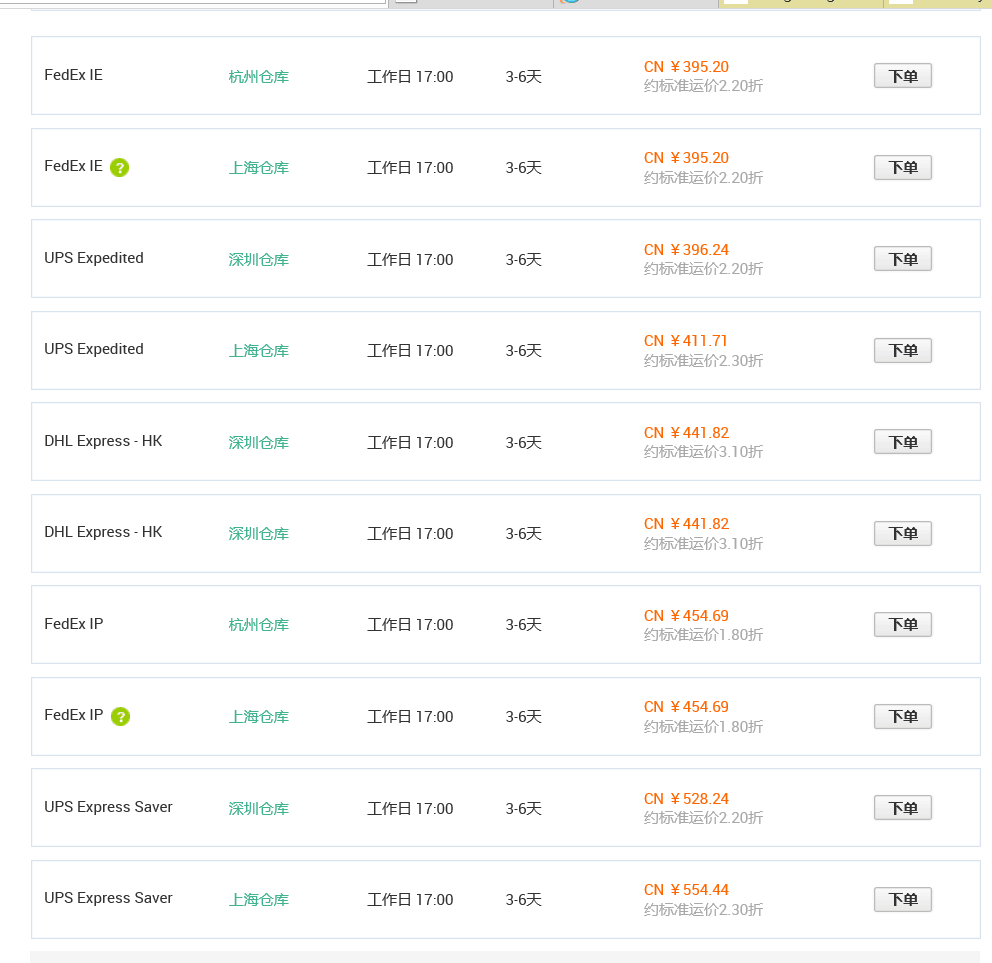Click the help icon beside FedEx IE
The height and width of the screenshot is (963, 992).
(x=120, y=168)
